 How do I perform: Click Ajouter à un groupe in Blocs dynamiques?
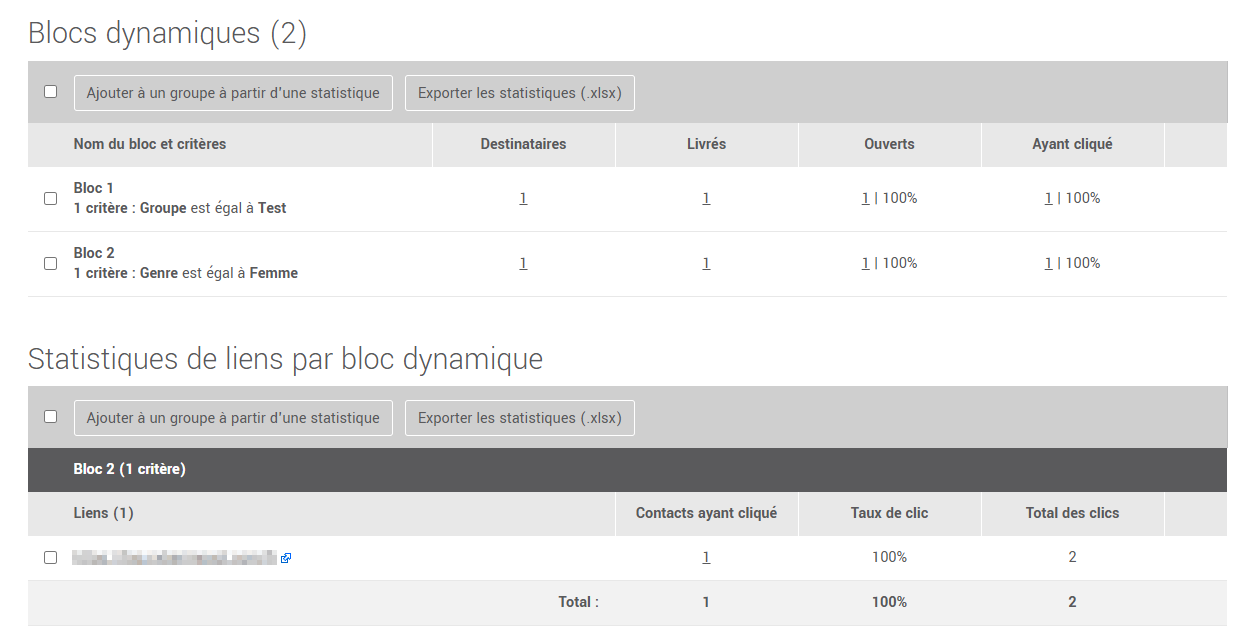[233, 92]
